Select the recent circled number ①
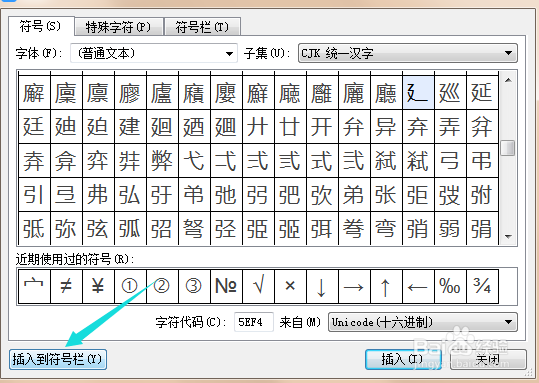Viewport: 539px width, 383px height. tap(130, 286)
